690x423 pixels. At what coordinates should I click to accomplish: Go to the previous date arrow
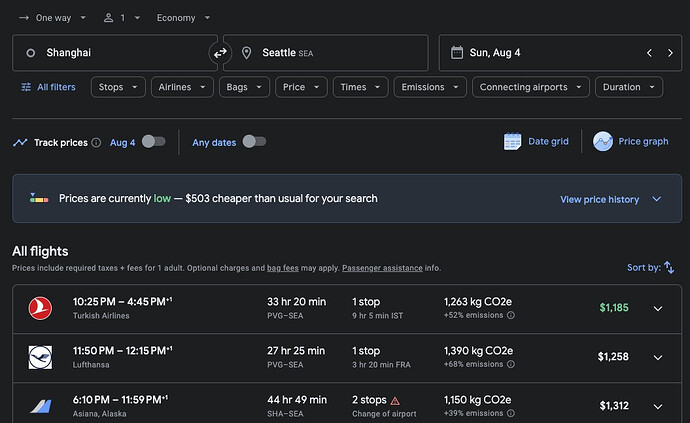[649, 53]
